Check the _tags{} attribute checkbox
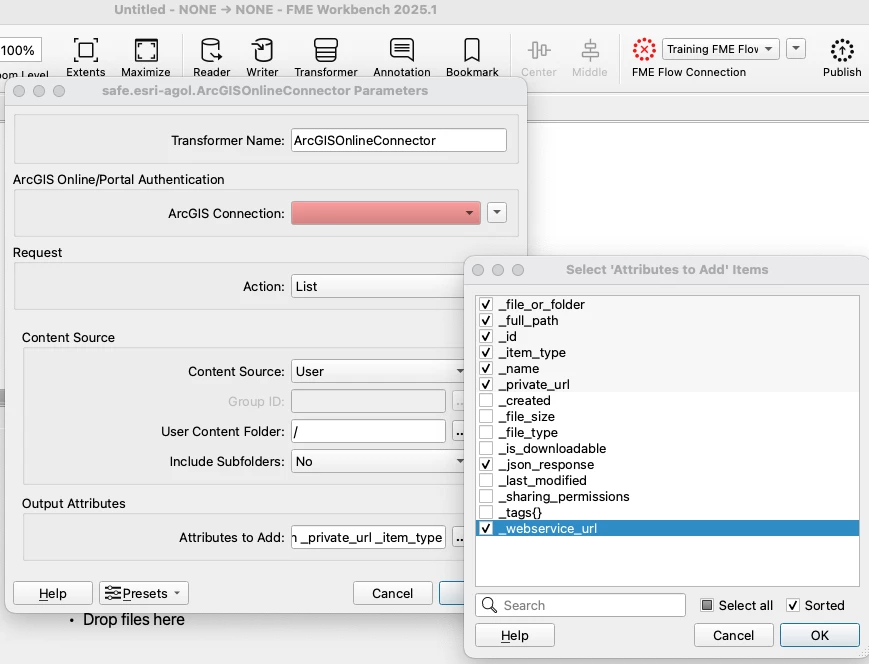869x664 pixels. pyautogui.click(x=486, y=513)
